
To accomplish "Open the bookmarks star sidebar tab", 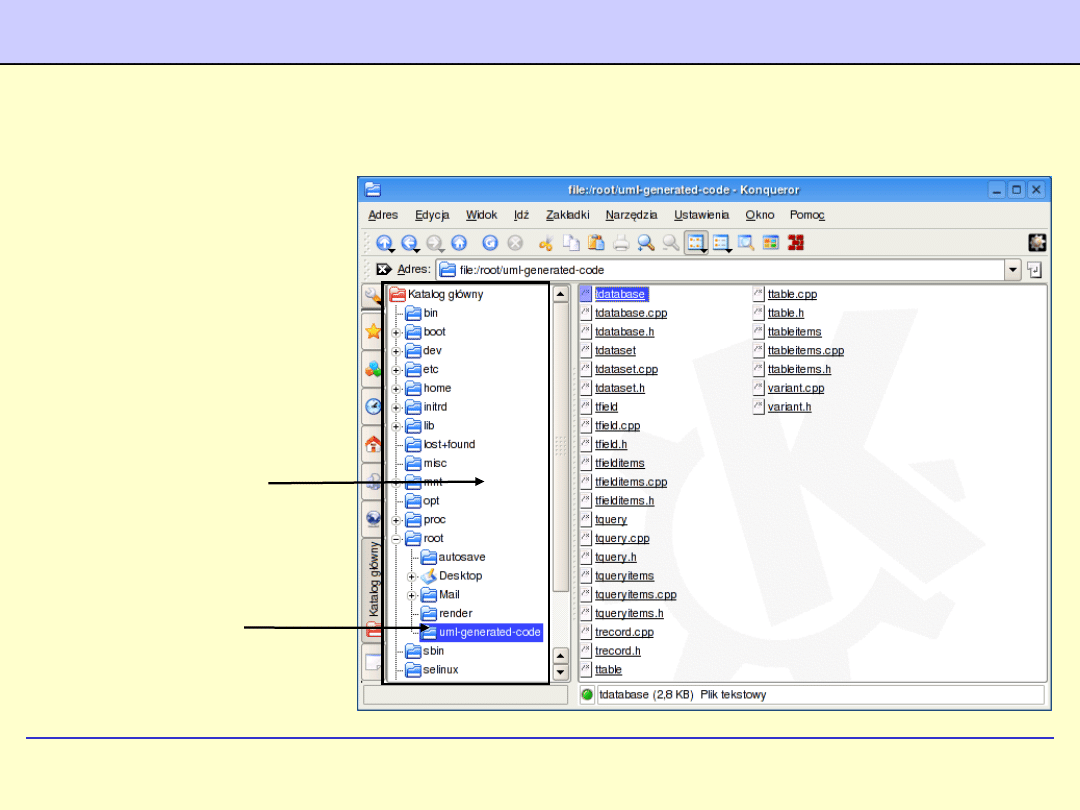I will [x=372, y=332].
